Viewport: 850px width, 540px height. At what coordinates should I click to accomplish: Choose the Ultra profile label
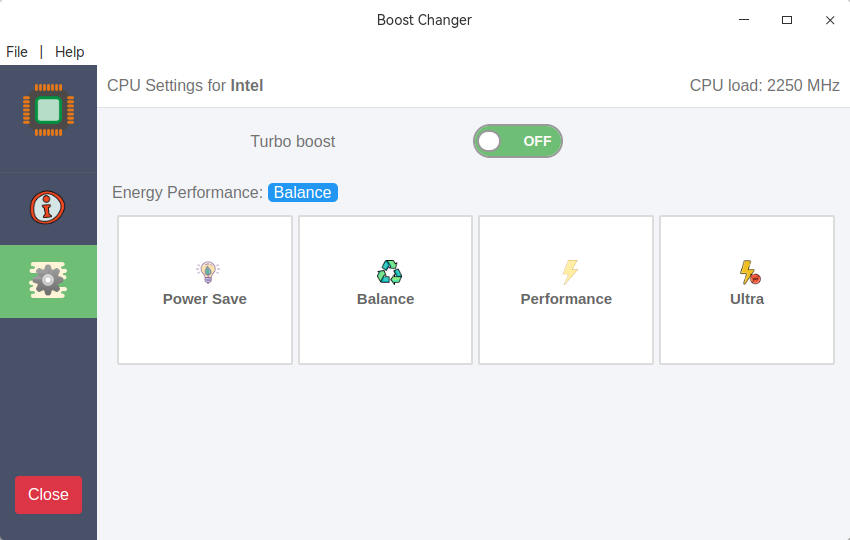click(x=747, y=299)
